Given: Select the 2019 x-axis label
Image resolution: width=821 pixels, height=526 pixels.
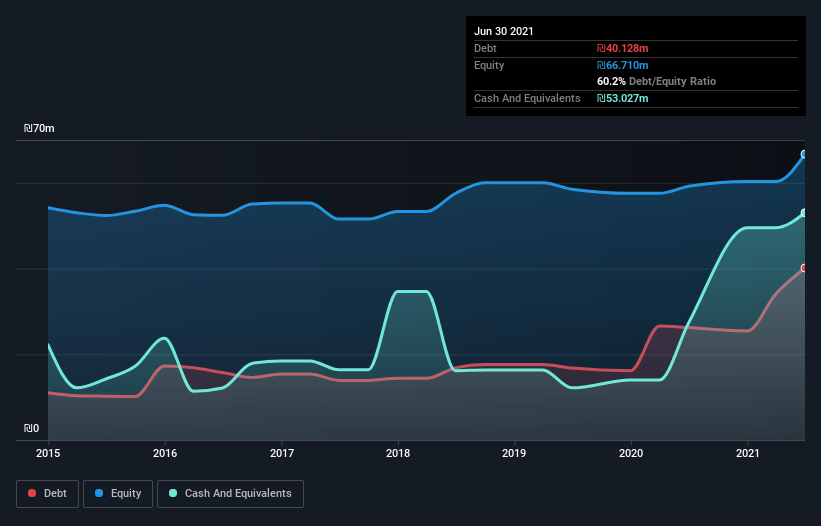Looking at the screenshot, I should click(514, 453).
